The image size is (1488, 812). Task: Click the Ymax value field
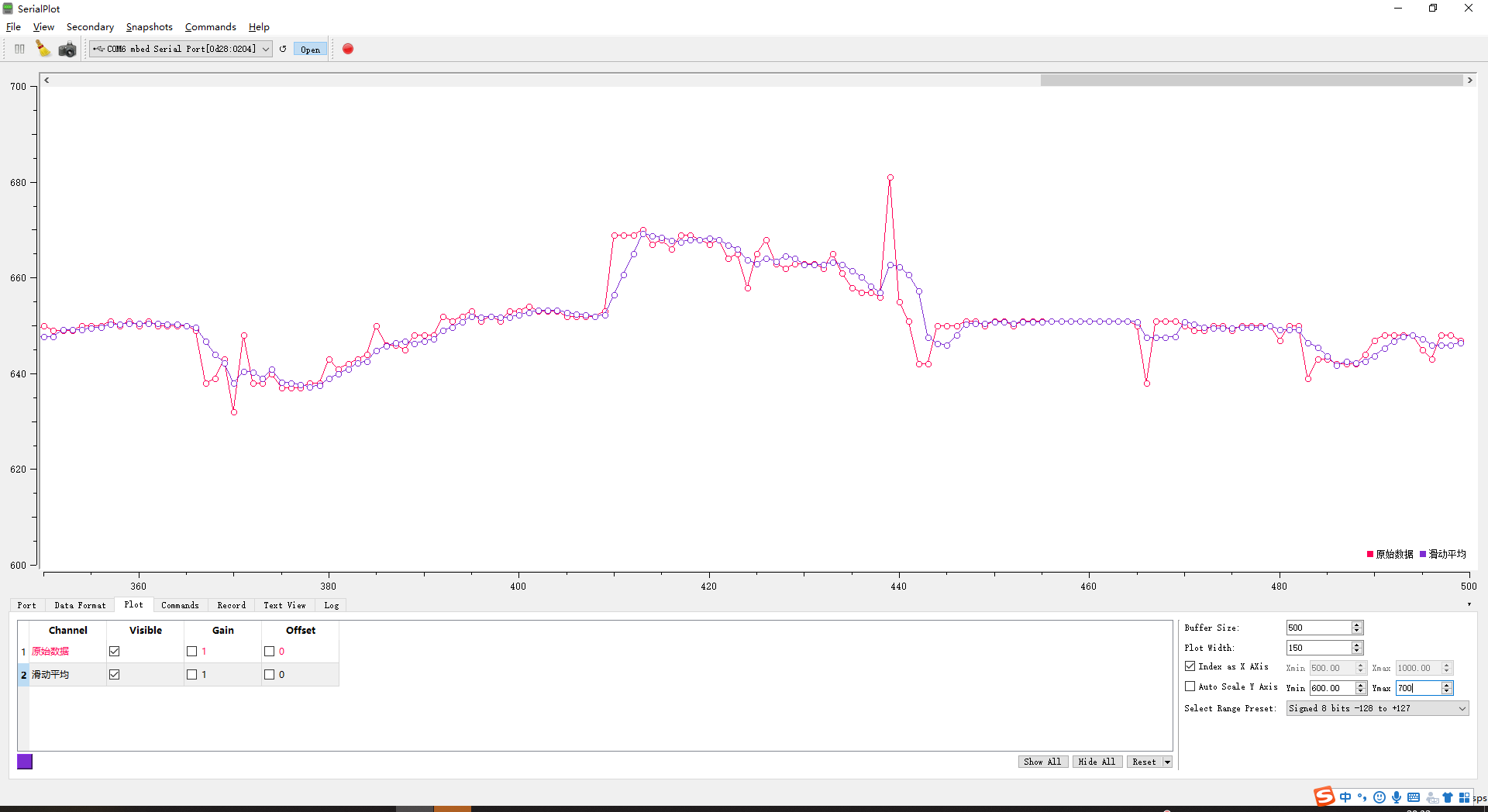pos(1418,688)
